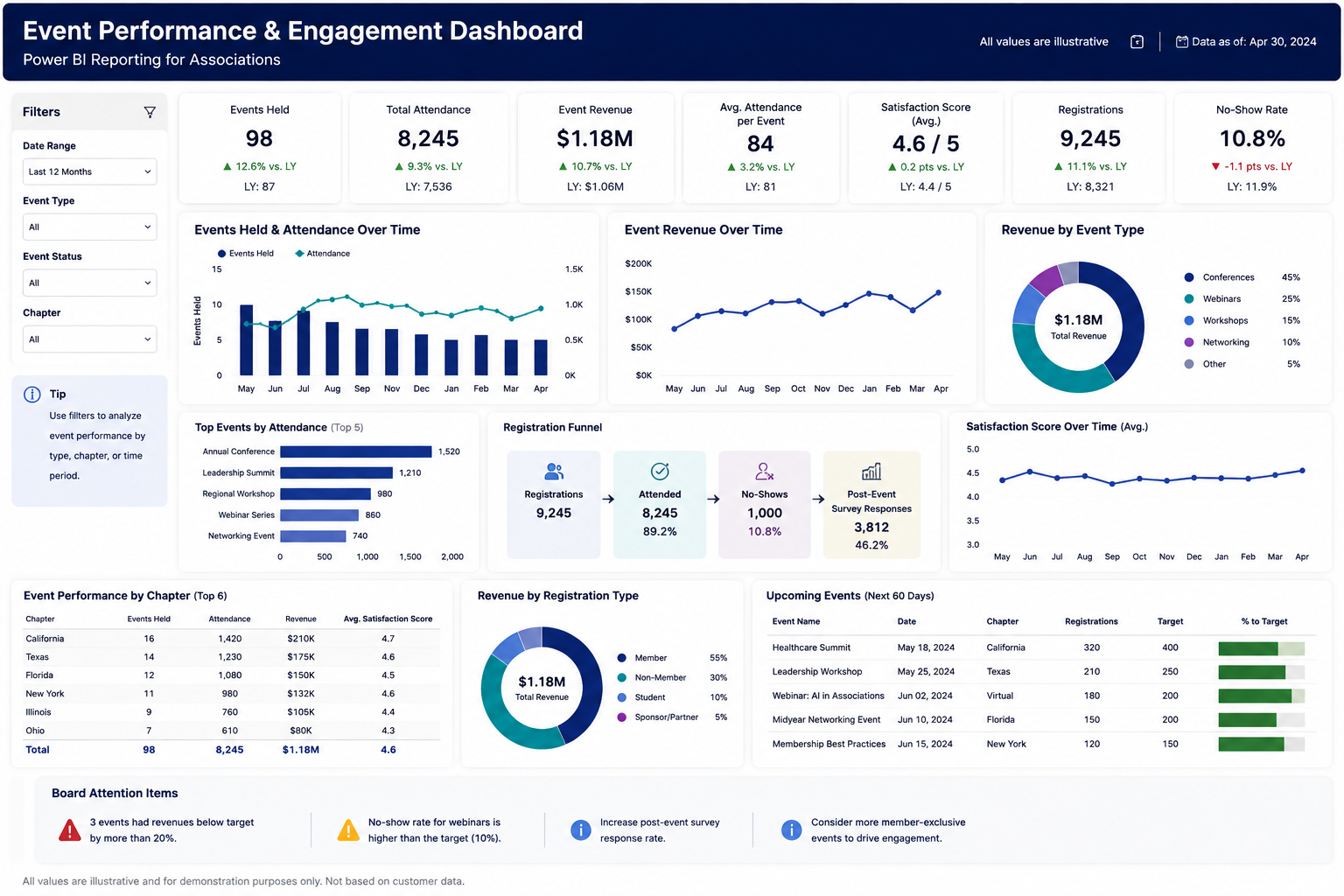
Task: Click Webinar: AI in Associations event name
Action: coord(828,696)
